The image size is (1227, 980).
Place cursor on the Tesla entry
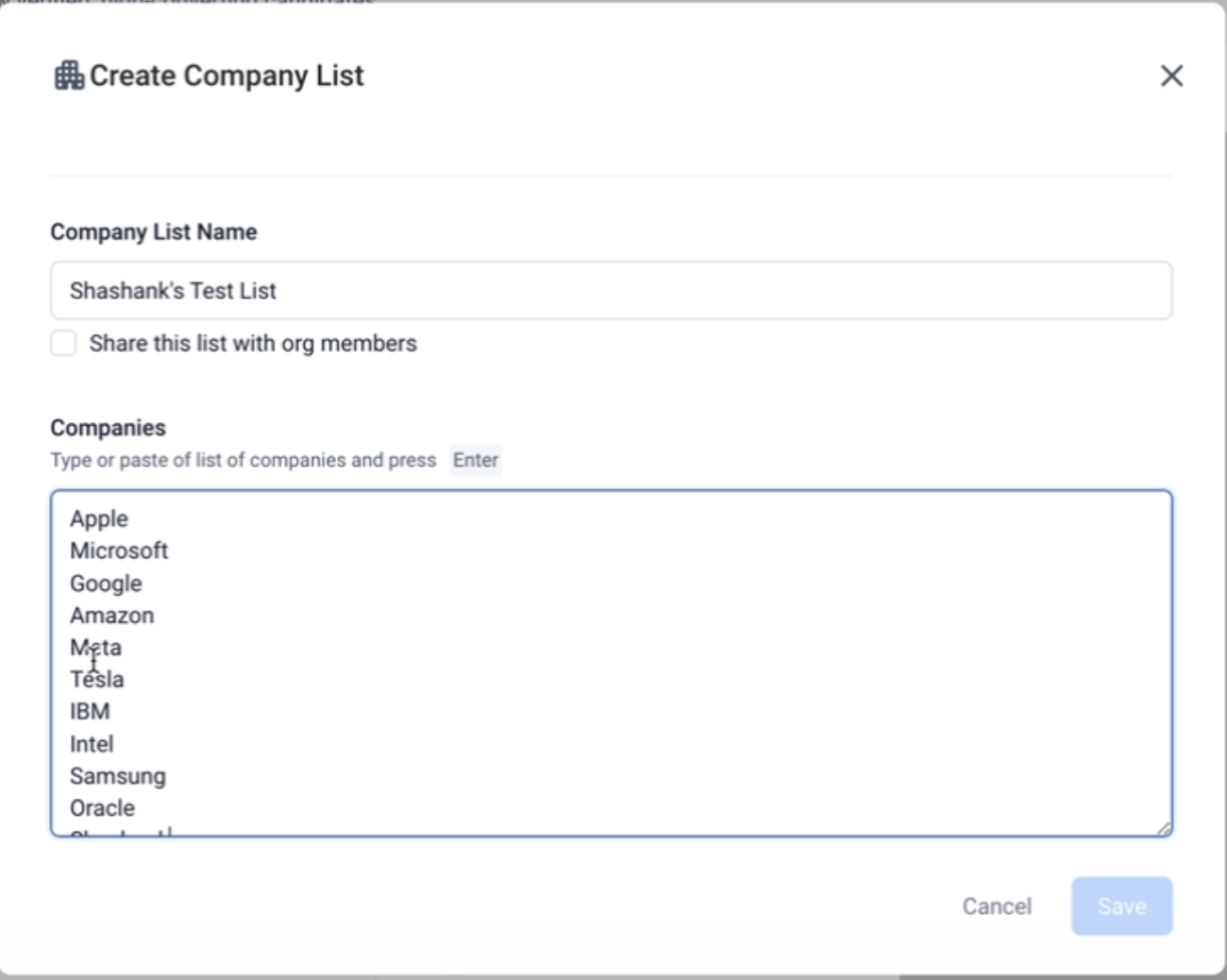97,680
